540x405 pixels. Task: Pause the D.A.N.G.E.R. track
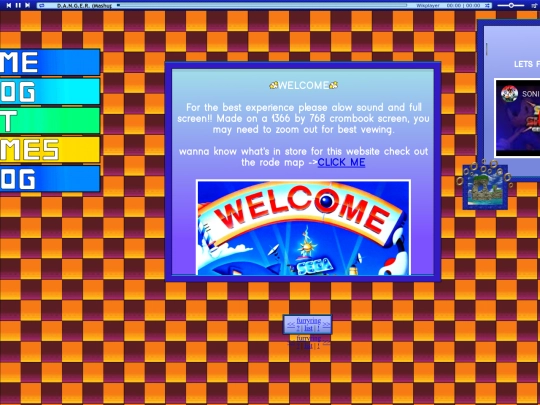[18, 5]
